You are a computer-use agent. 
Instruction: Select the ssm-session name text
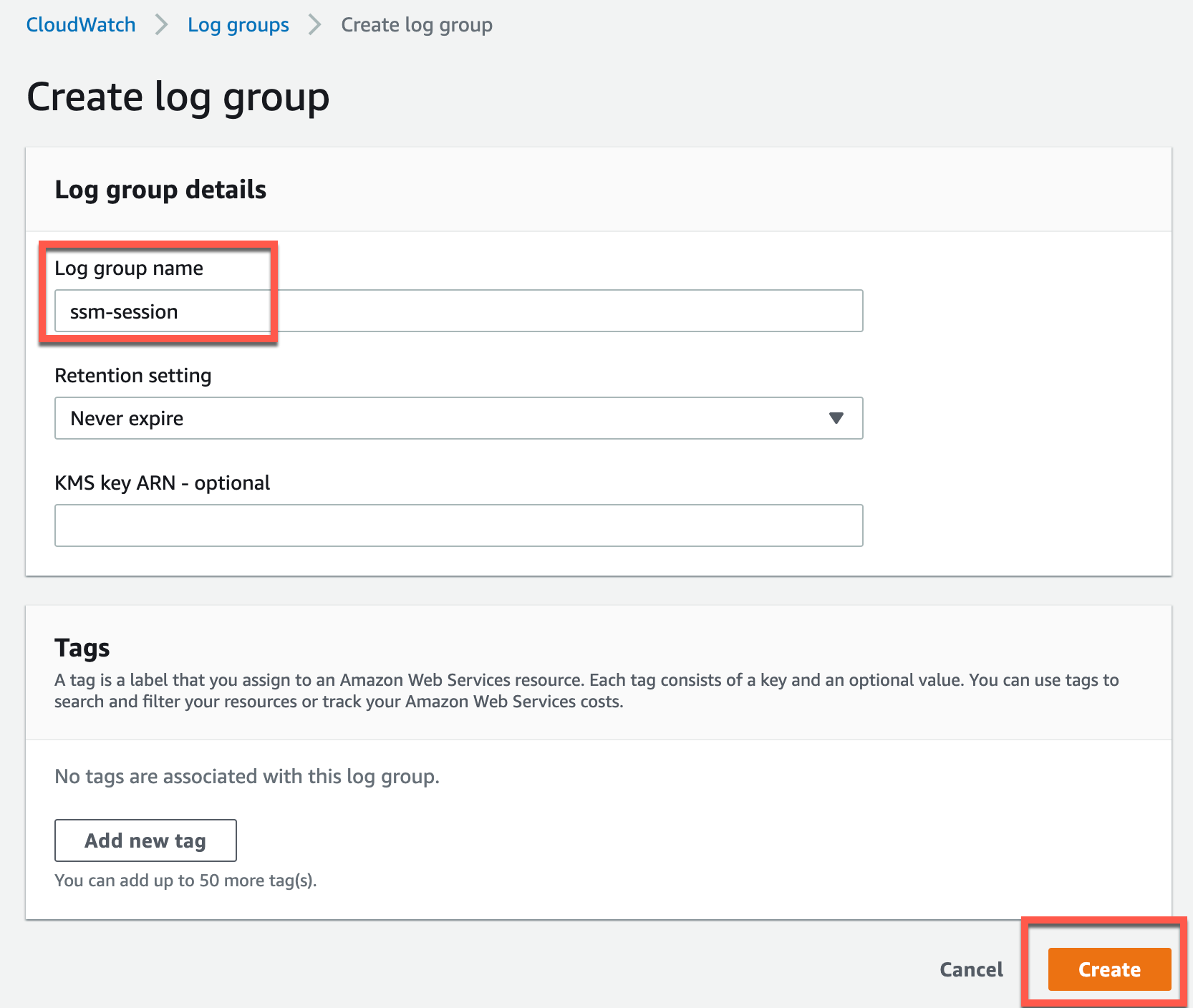pyautogui.click(x=125, y=311)
